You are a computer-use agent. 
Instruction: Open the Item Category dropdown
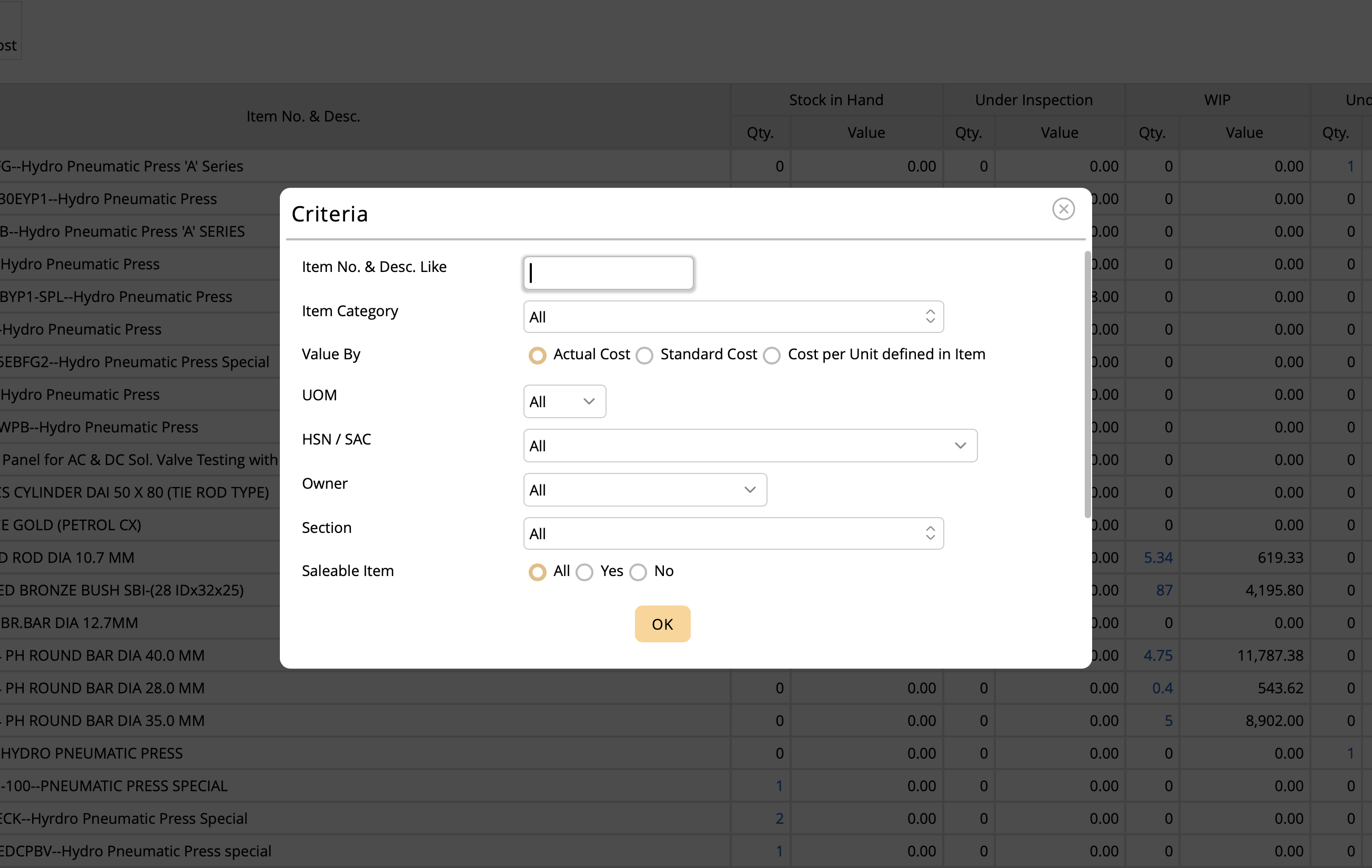pos(733,317)
